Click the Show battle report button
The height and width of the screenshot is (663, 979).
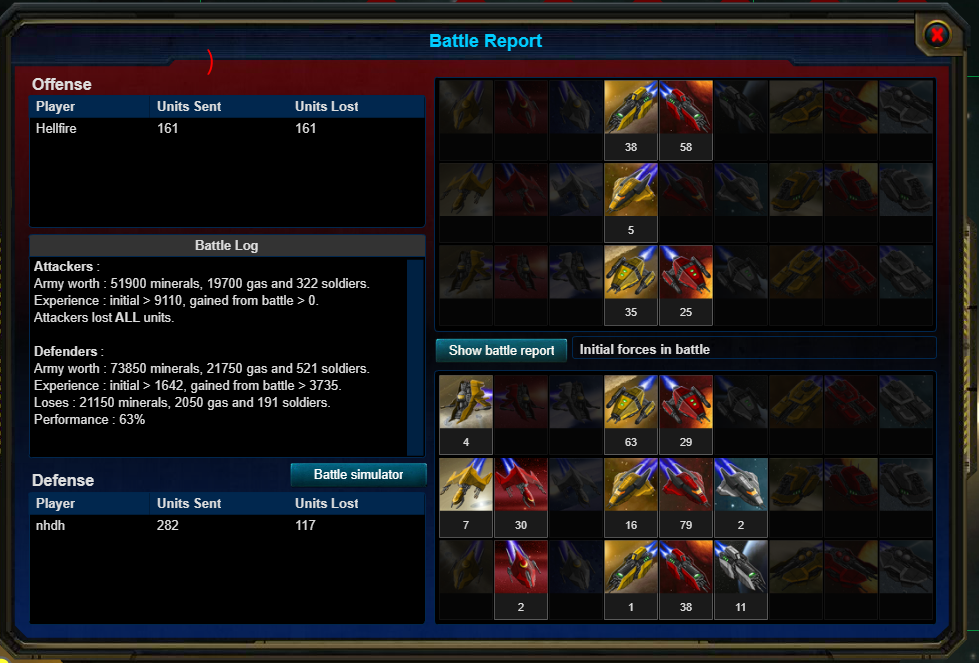(501, 350)
